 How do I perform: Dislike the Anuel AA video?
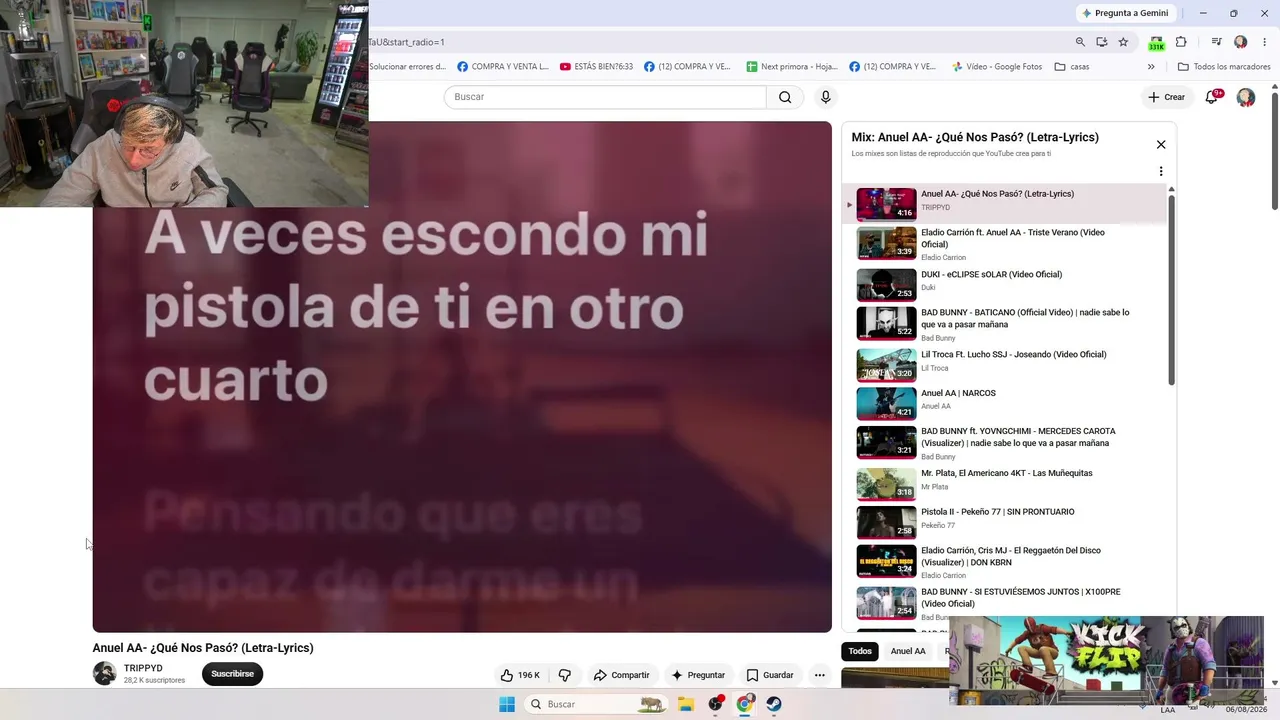564,675
